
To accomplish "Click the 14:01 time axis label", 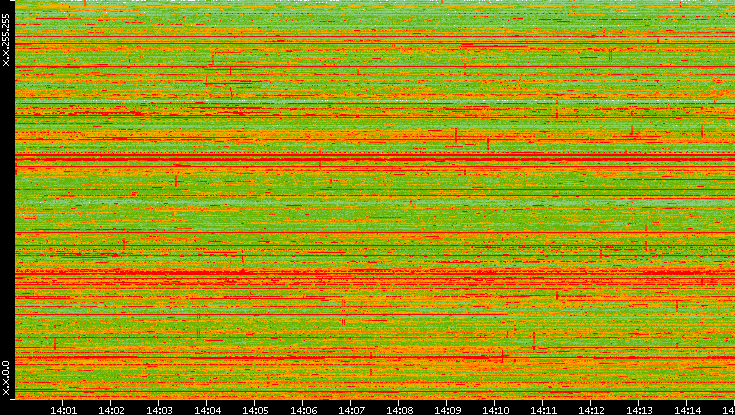I will (63, 410).
